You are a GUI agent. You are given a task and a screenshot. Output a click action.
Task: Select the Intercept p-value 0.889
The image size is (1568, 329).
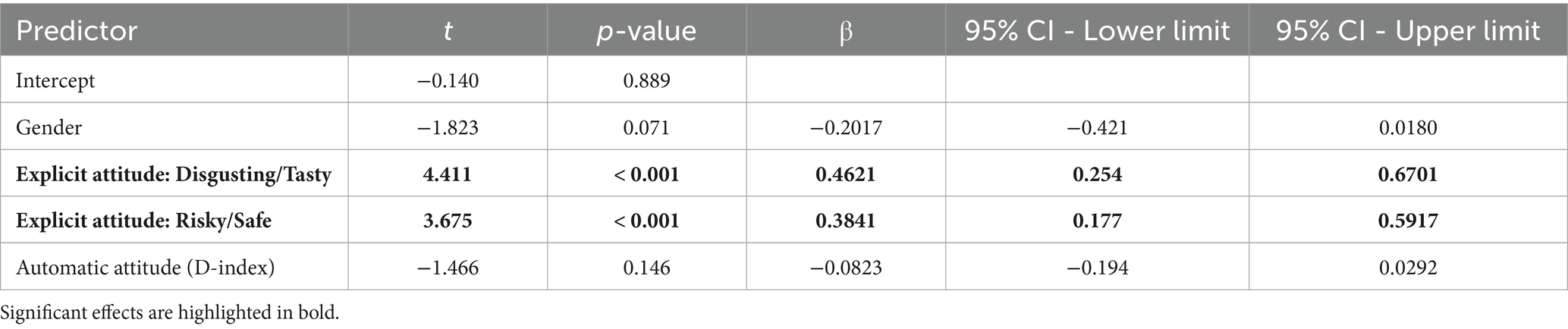click(646, 80)
